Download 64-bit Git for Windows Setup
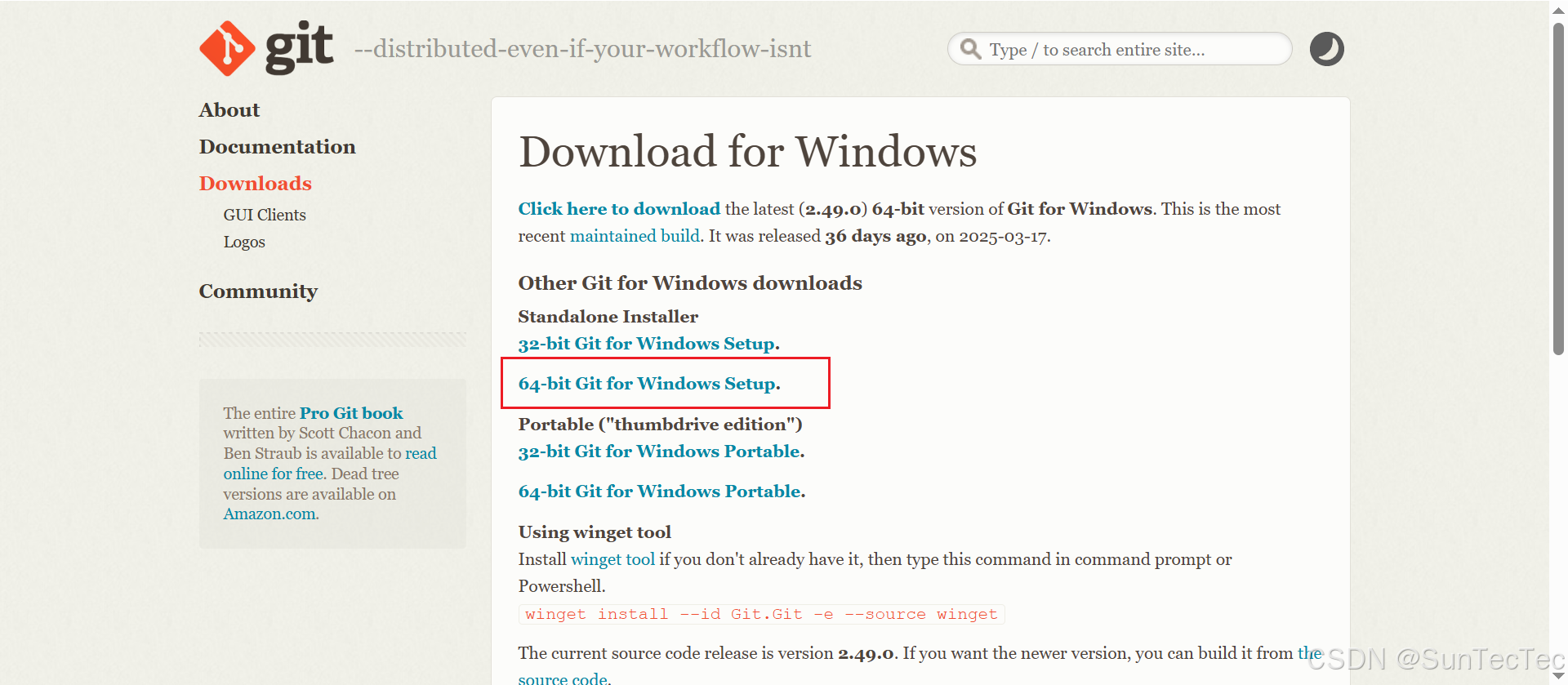 [x=648, y=384]
